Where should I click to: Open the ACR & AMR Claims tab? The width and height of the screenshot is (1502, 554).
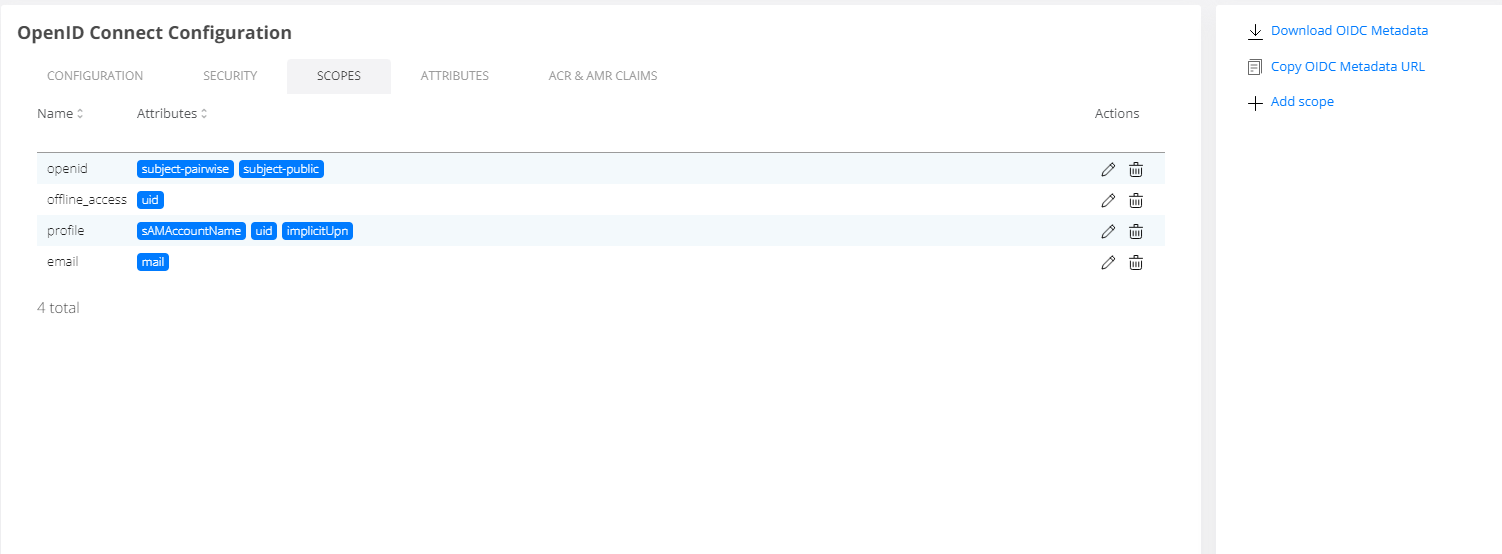pos(603,76)
